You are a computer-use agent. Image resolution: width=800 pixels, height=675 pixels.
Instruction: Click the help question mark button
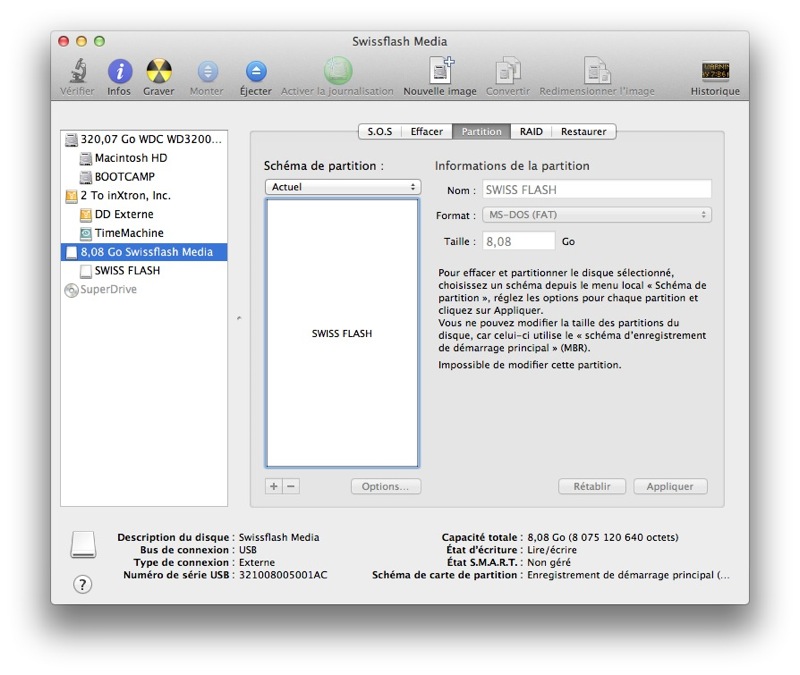click(x=83, y=585)
